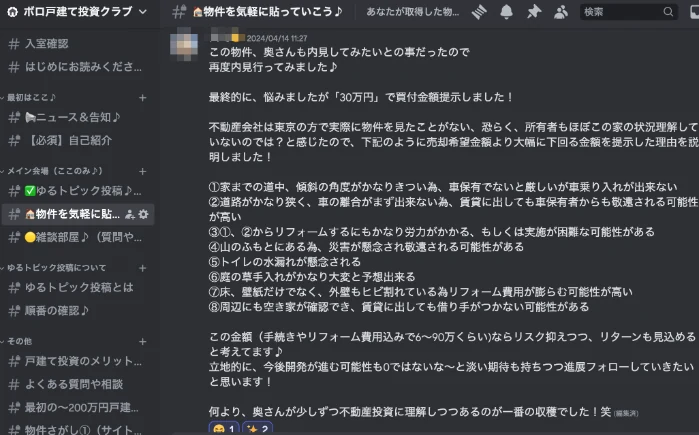699x435 pixels.
Task: Open the ニュース&告知♪ channel
Action: coord(78,117)
